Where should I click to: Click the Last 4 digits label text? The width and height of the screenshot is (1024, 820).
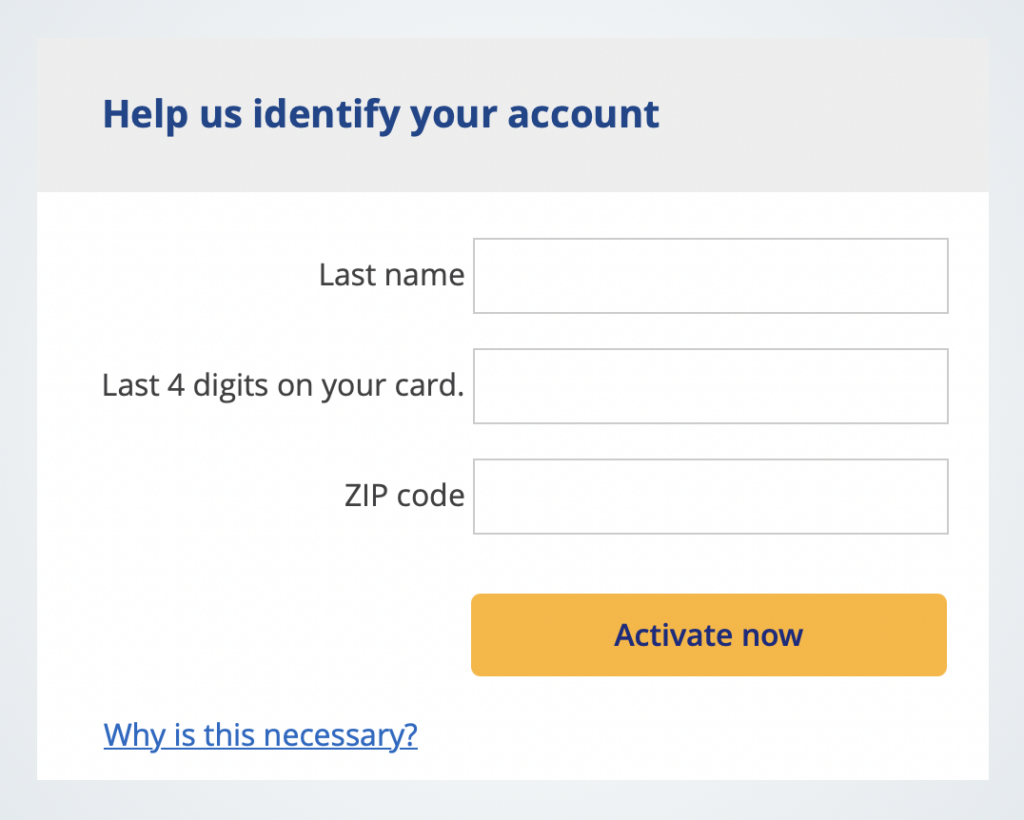click(x=282, y=386)
